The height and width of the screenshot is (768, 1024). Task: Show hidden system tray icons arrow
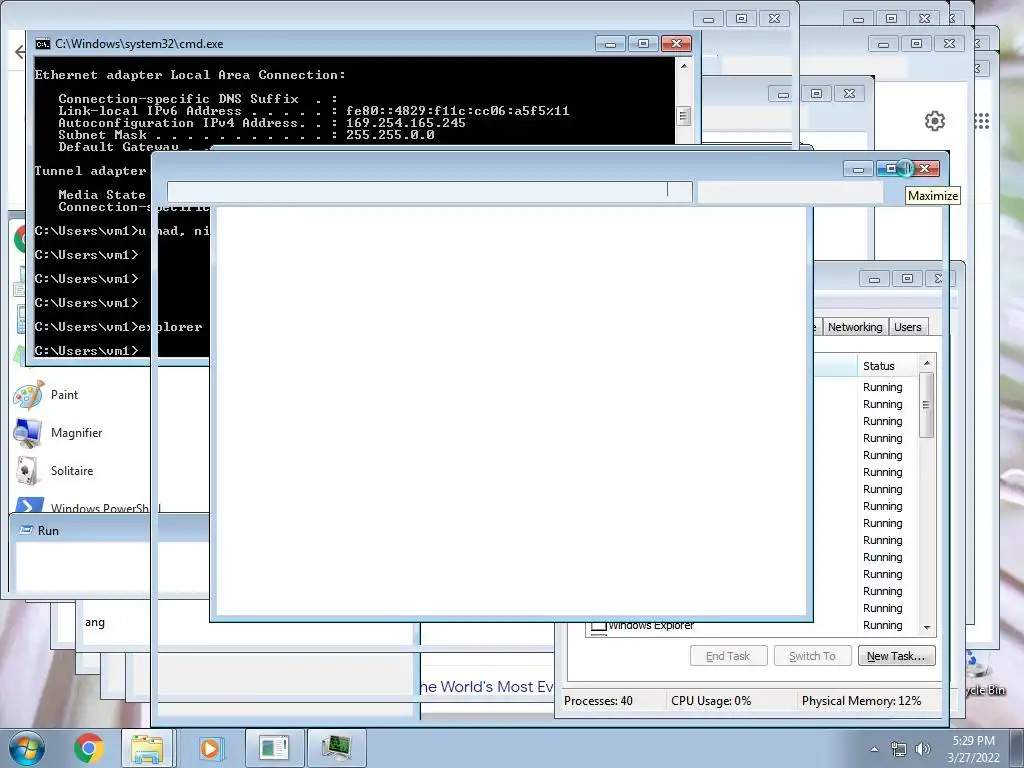pos(874,749)
